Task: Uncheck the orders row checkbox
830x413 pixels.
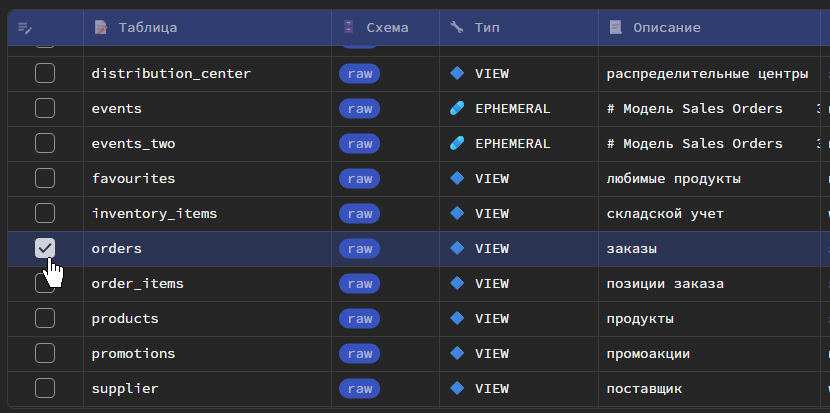Action: pos(45,248)
